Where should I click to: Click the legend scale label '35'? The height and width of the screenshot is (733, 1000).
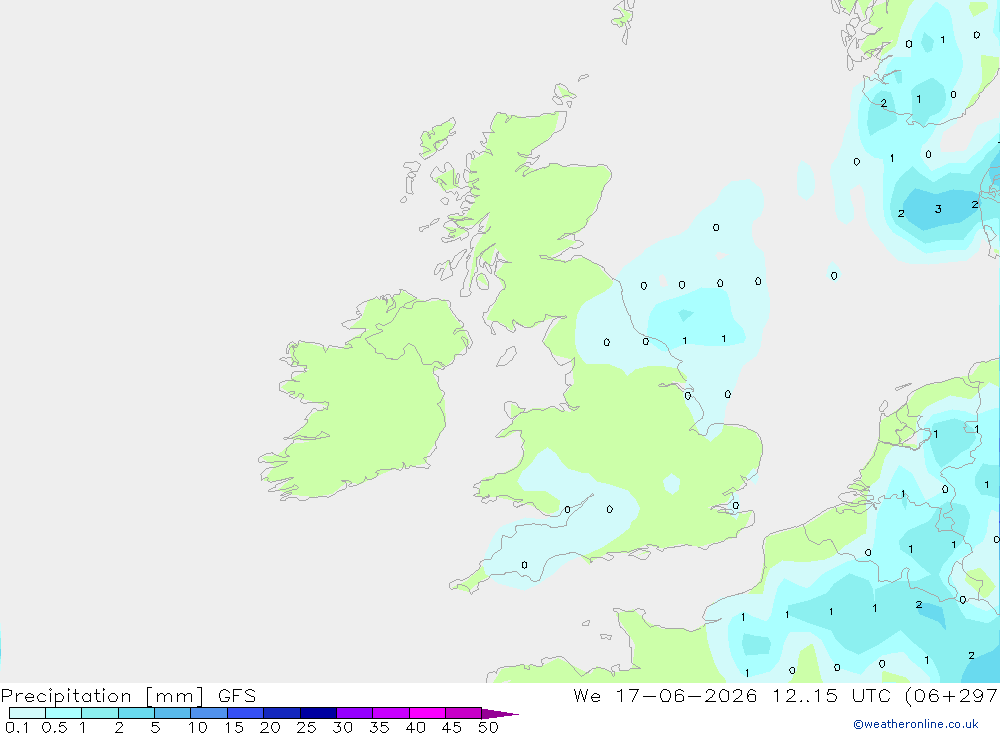click(x=379, y=727)
